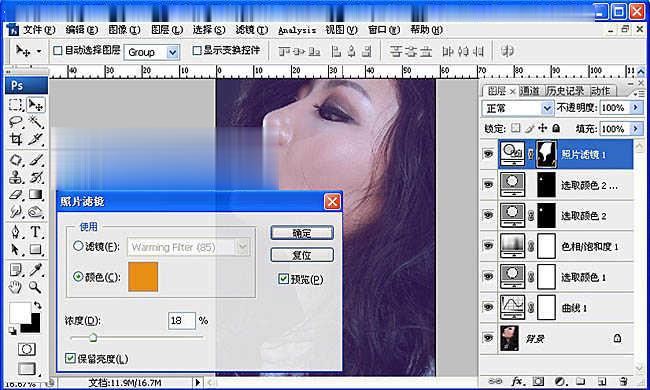Image resolution: width=650 pixels, height=390 pixels.
Task: Open the status bar info arrow
Action: tap(198, 382)
